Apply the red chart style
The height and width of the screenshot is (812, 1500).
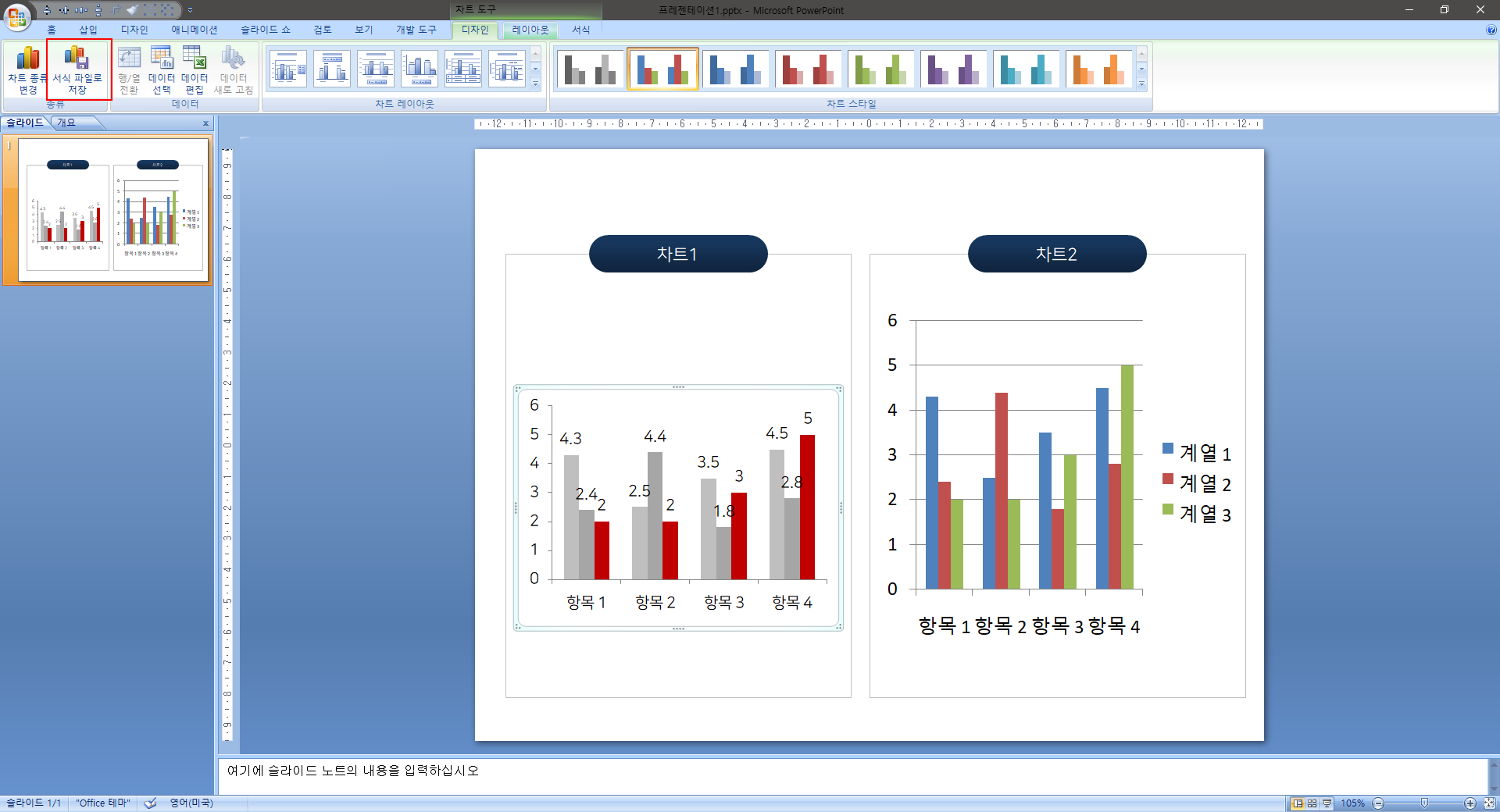[x=808, y=69]
